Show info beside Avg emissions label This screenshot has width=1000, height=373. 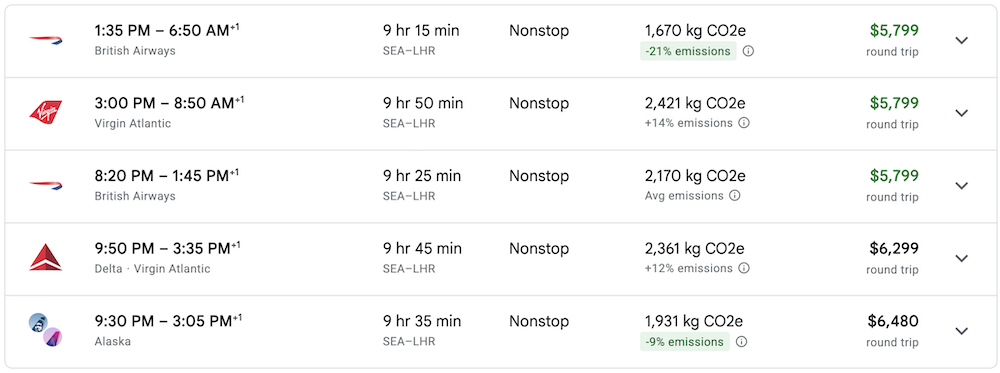[x=735, y=196]
